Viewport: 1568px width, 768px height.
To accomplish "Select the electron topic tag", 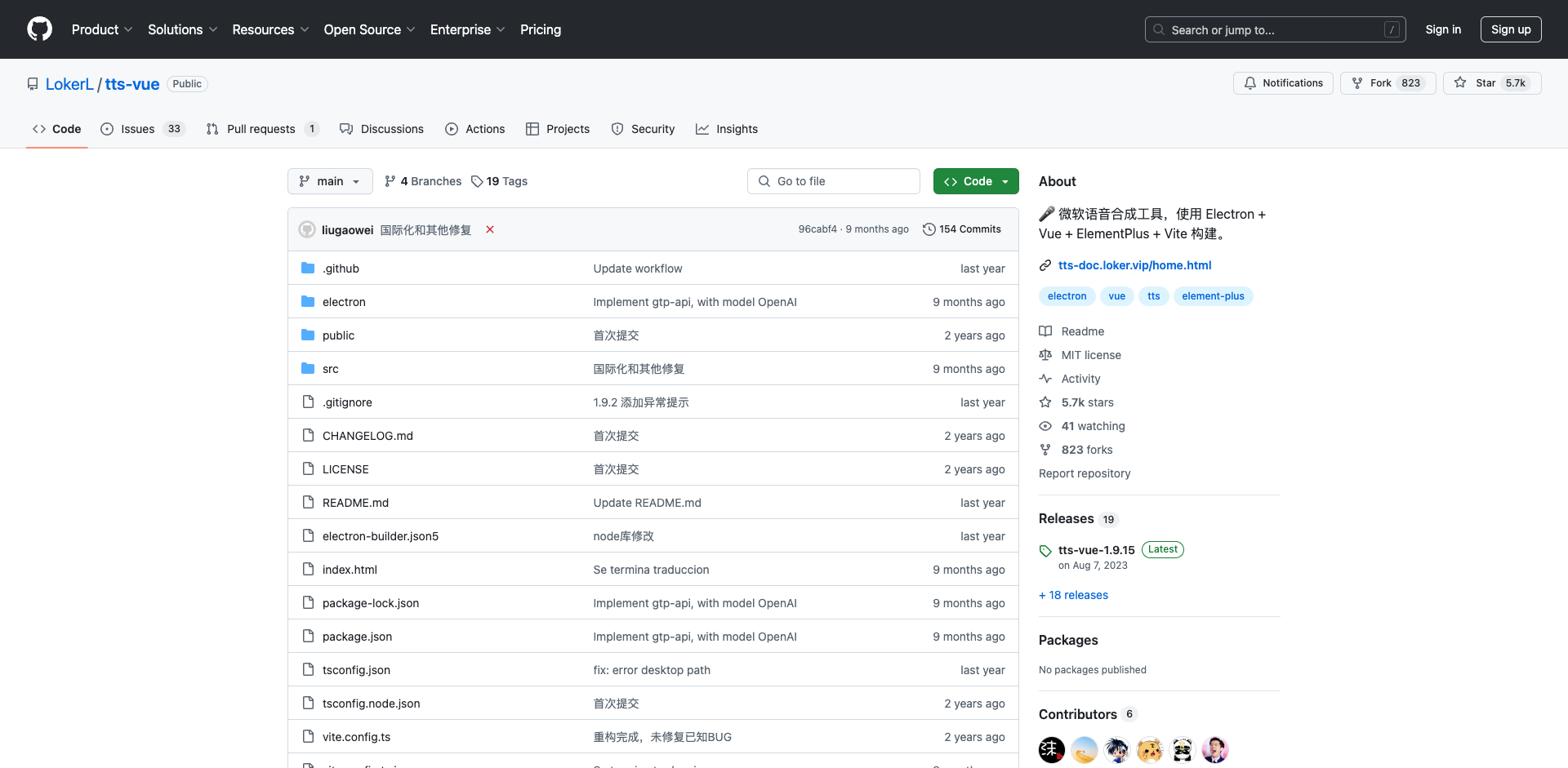I will click(x=1067, y=296).
